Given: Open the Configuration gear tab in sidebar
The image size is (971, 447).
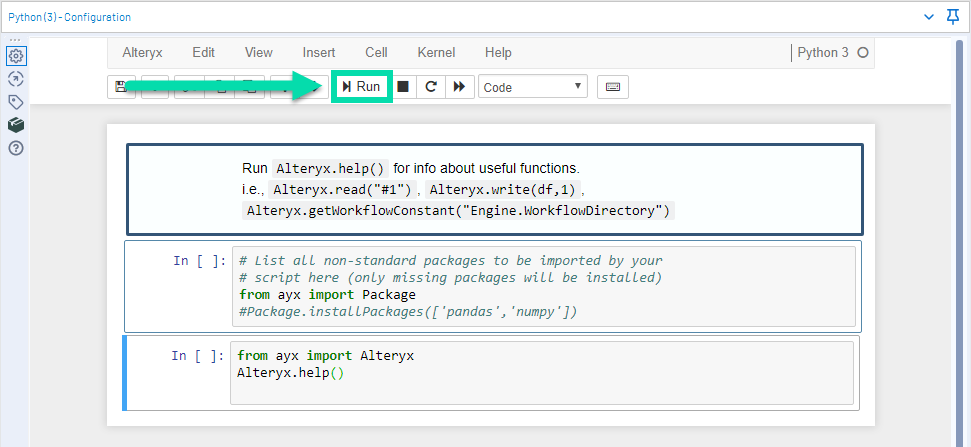Looking at the screenshot, I should pos(16,56).
